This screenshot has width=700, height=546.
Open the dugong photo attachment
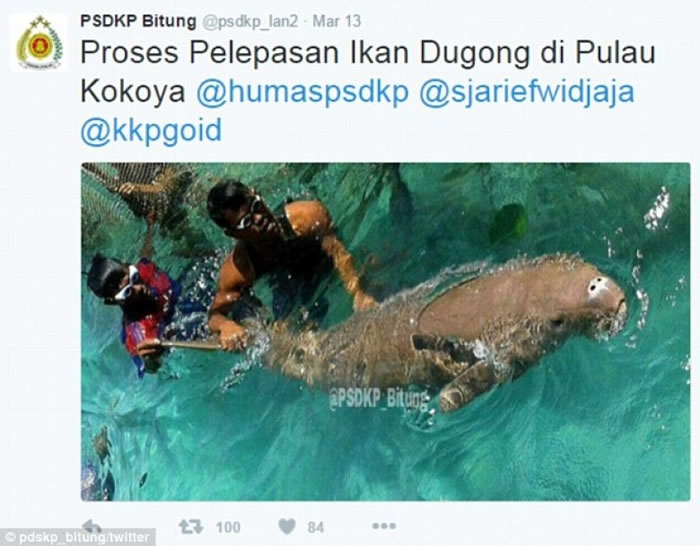click(x=385, y=332)
